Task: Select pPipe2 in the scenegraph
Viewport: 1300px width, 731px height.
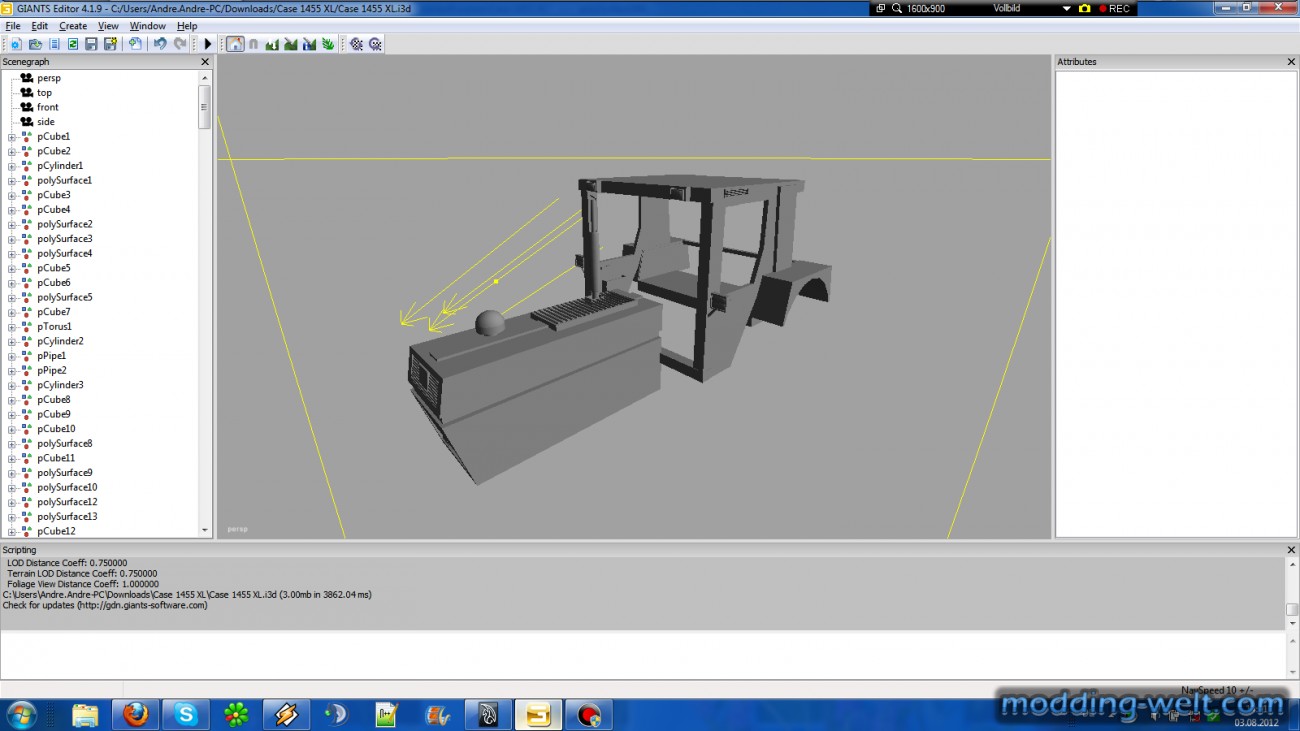Action: click(x=52, y=370)
